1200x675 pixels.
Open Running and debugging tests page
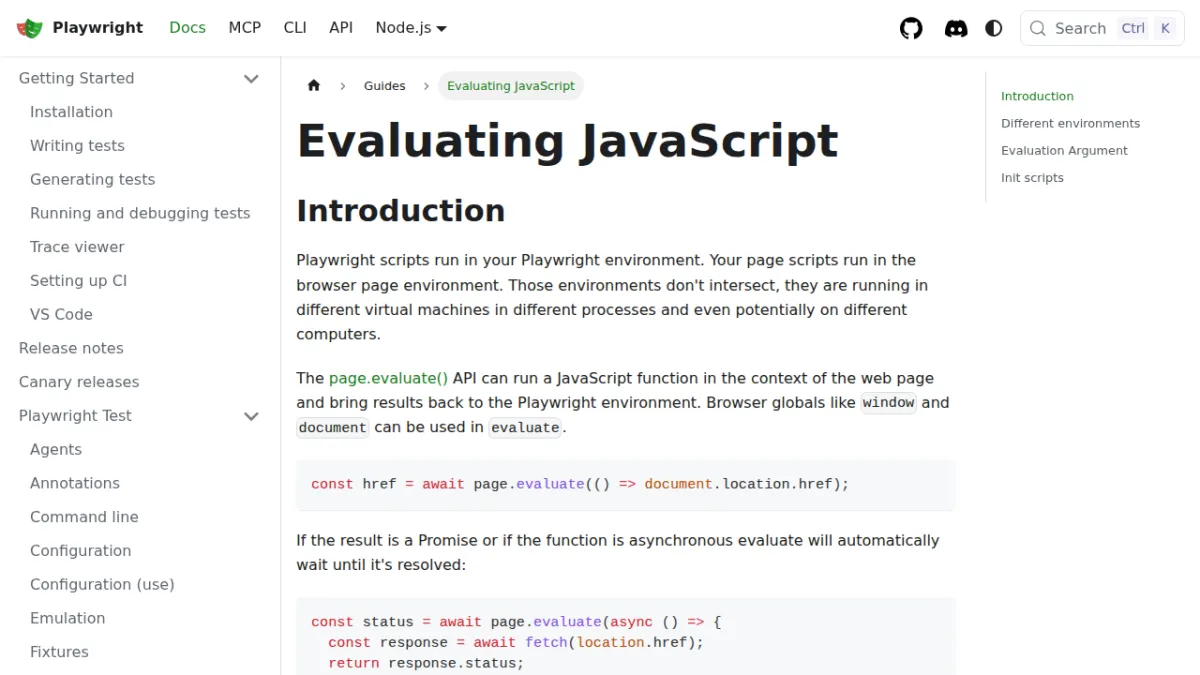[140, 213]
